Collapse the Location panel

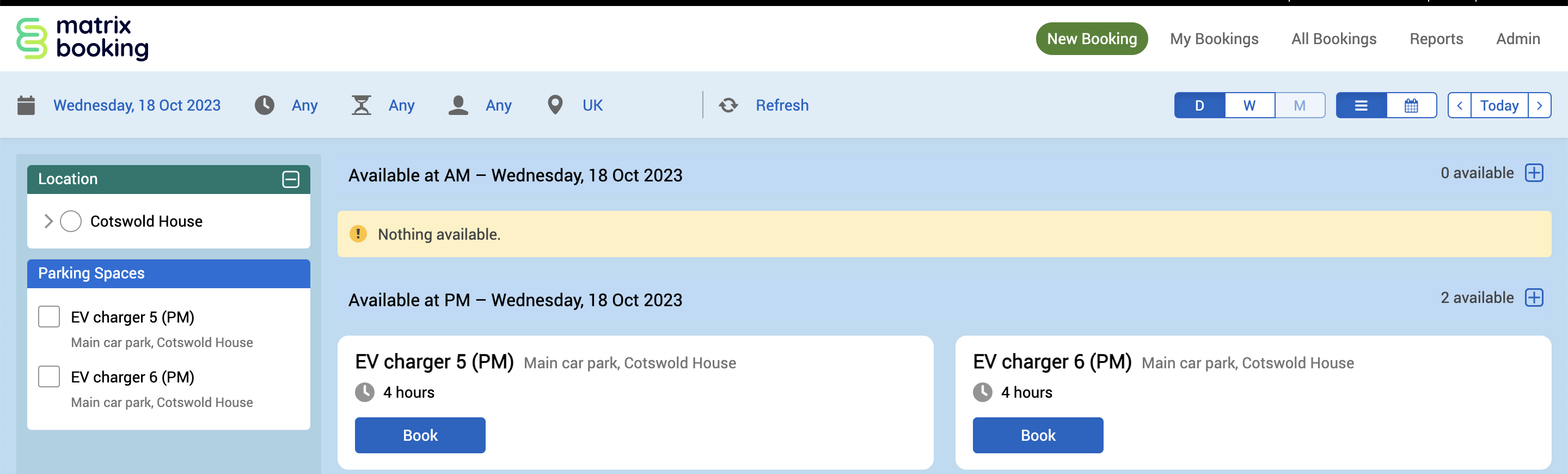pyautogui.click(x=291, y=179)
